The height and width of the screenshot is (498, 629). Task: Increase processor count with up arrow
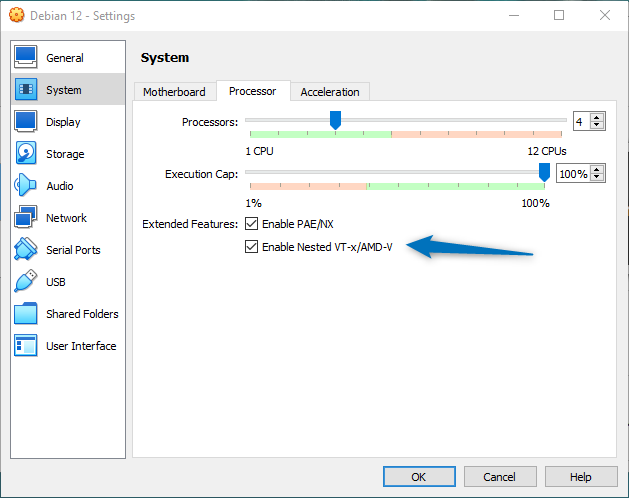coord(597,117)
